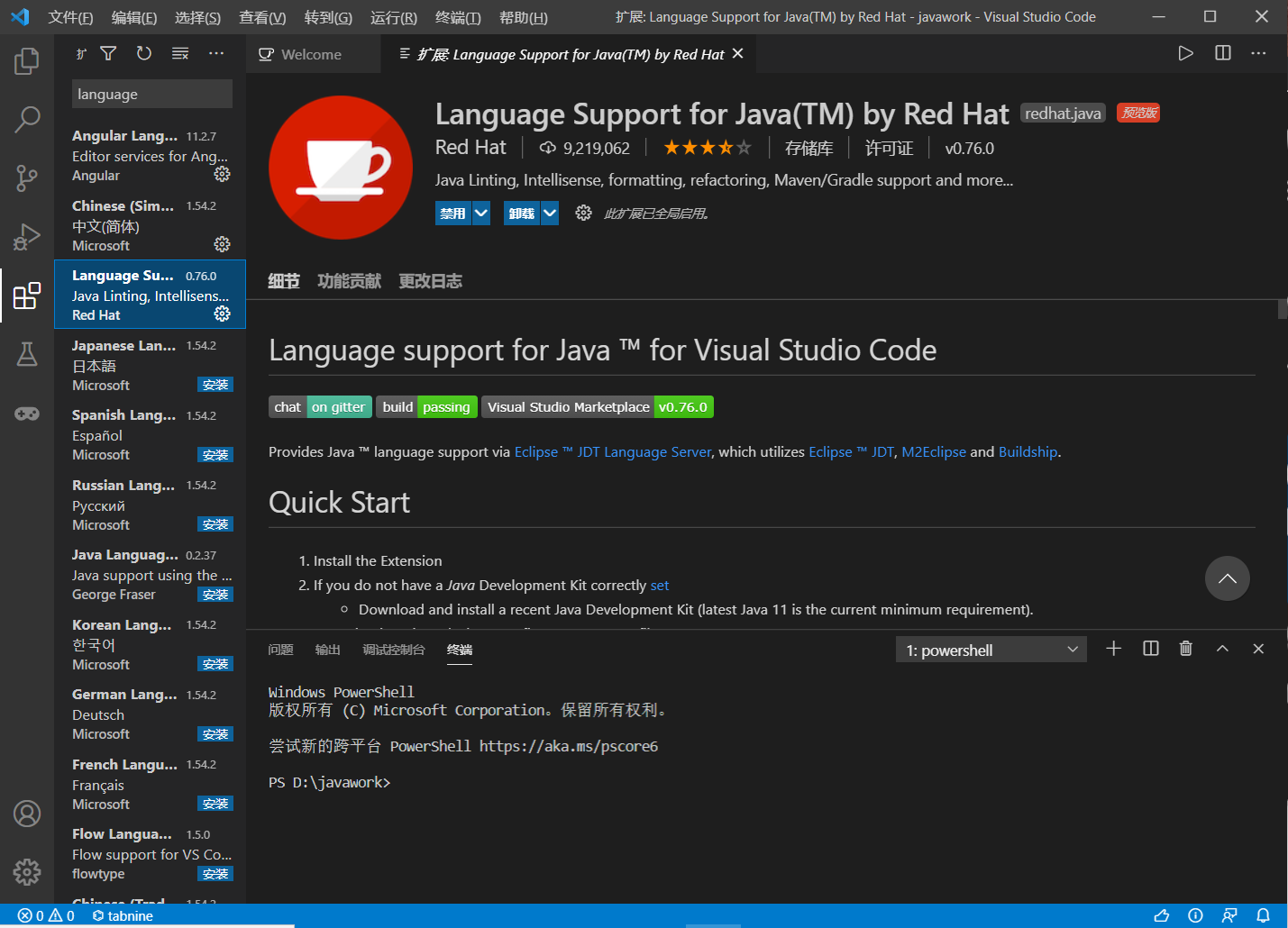Create a new terminal with the plus icon
Screen dimensions: 1288x928
click(x=1113, y=648)
